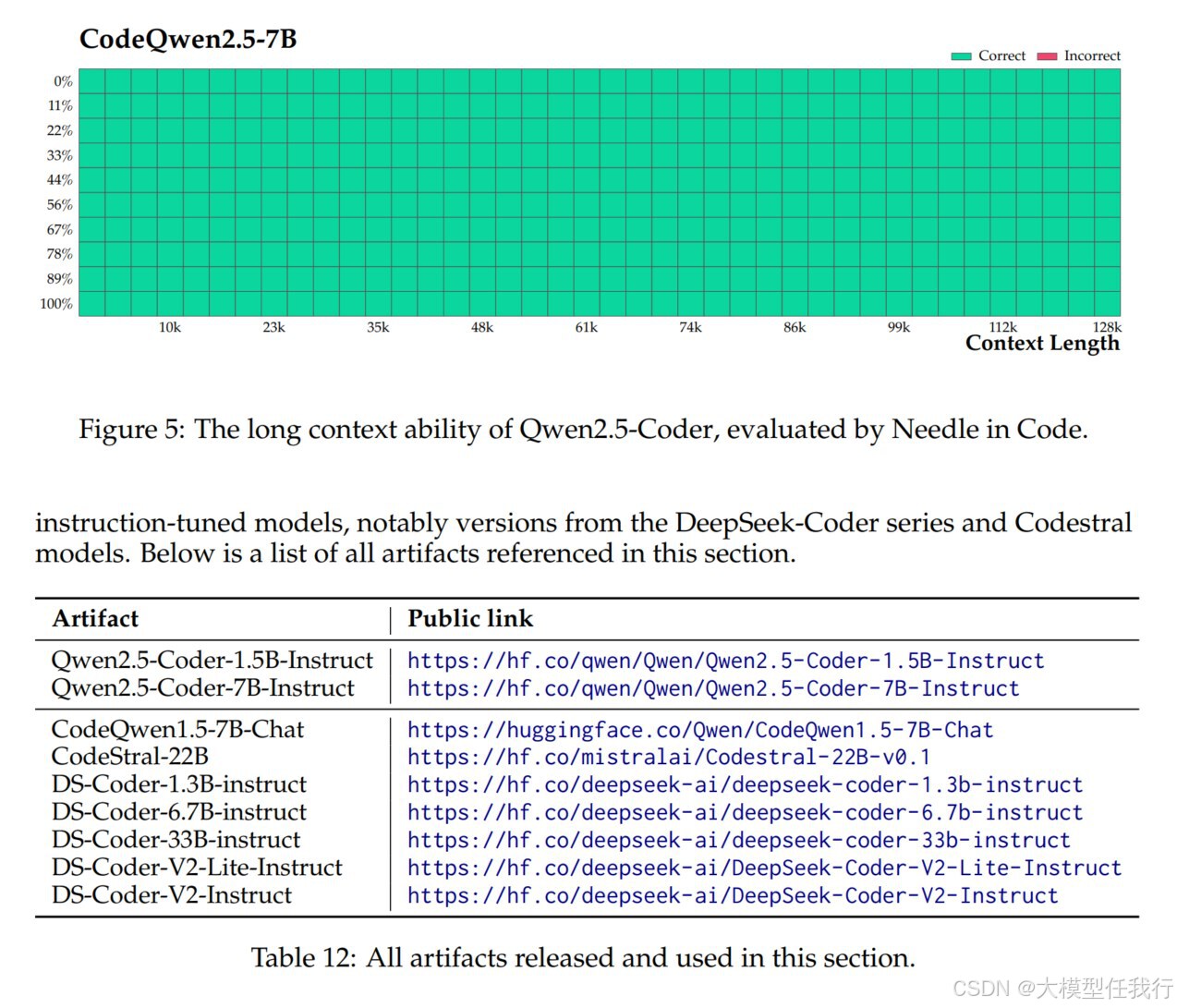1177x1008 pixels.
Task: Click the 'Correct' legend label
Action: 1001,56
